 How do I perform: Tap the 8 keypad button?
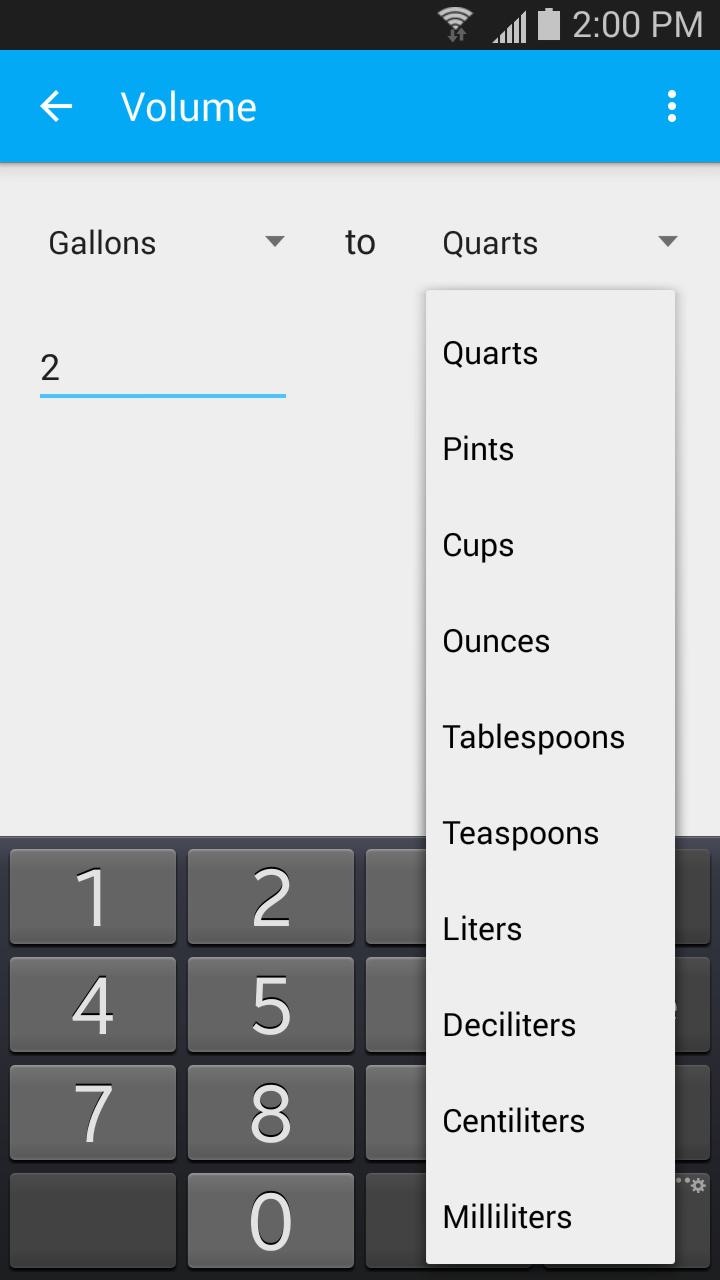click(271, 1112)
